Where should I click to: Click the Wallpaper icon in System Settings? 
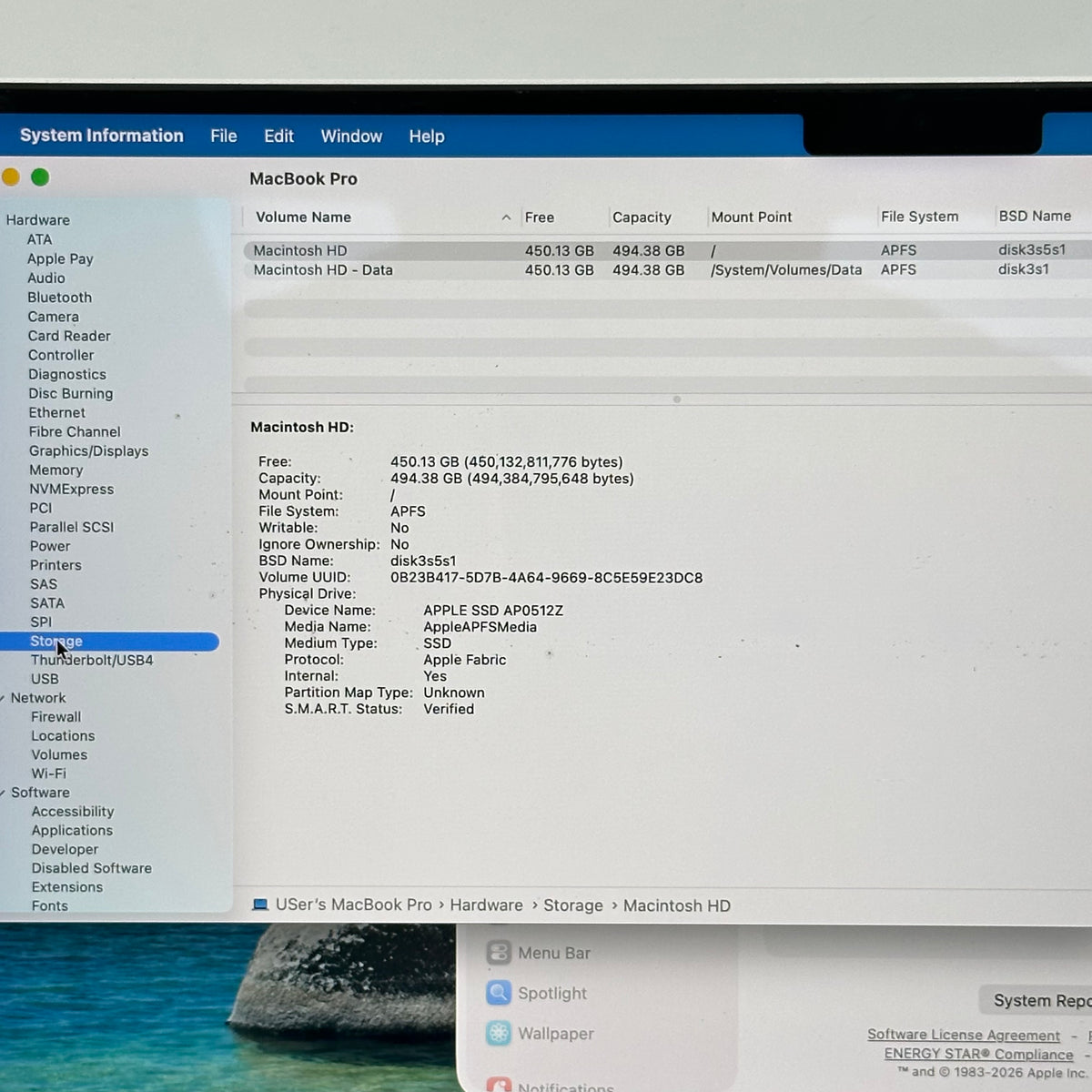point(499,1033)
